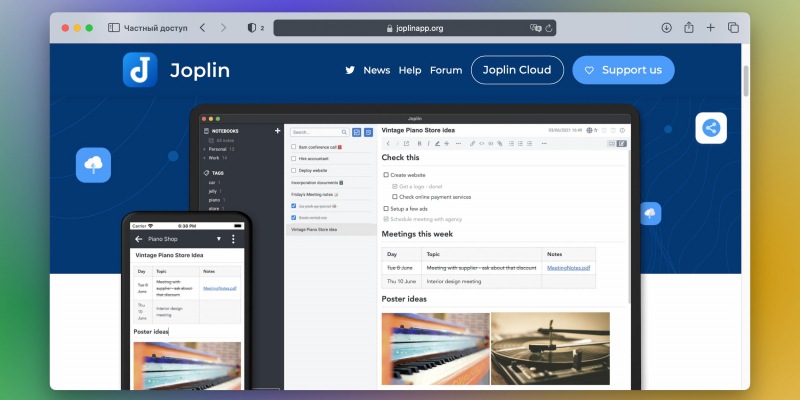Click the insert hyperlink icon
The image size is (800, 400).
pos(472,144)
